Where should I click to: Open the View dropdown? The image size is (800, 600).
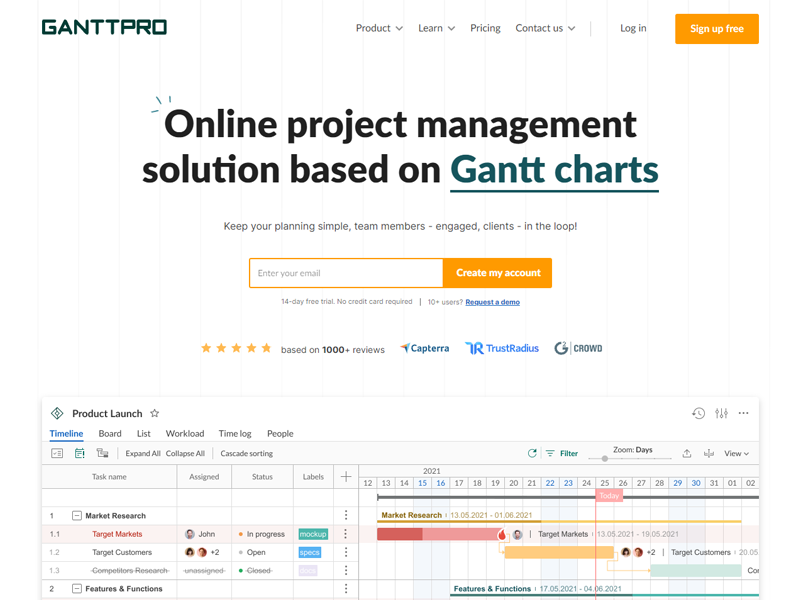[x=737, y=454]
